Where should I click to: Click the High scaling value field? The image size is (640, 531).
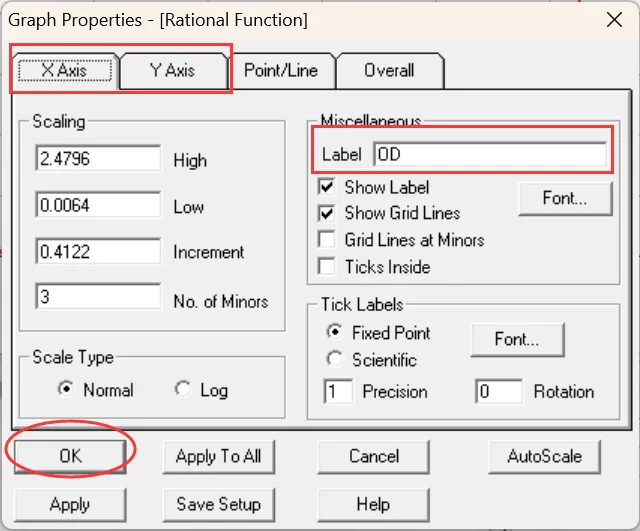[98, 159]
